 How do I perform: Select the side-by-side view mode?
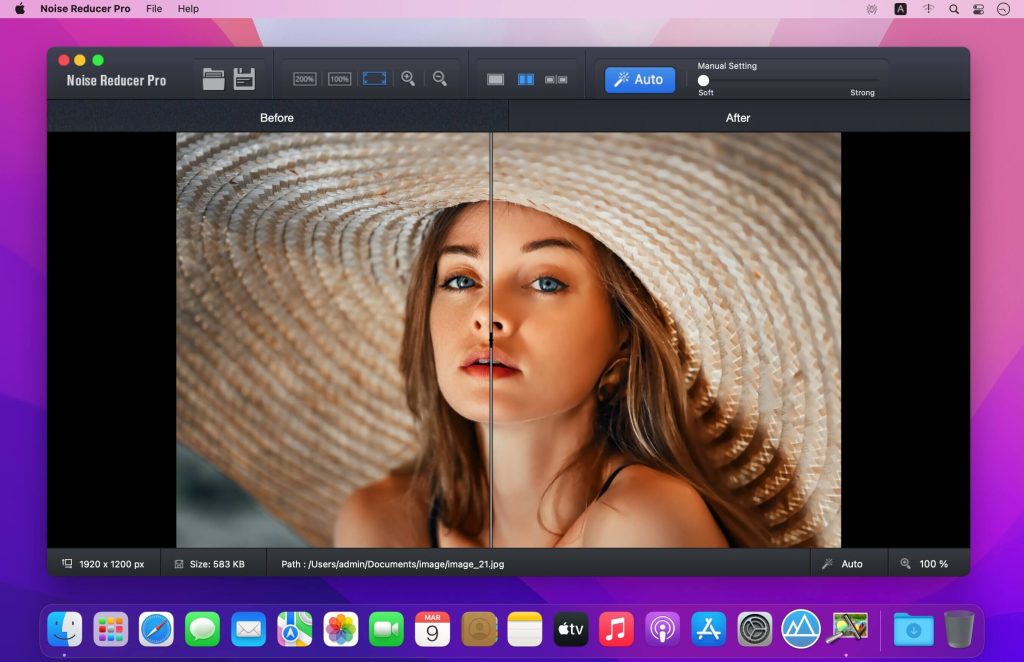[556, 79]
